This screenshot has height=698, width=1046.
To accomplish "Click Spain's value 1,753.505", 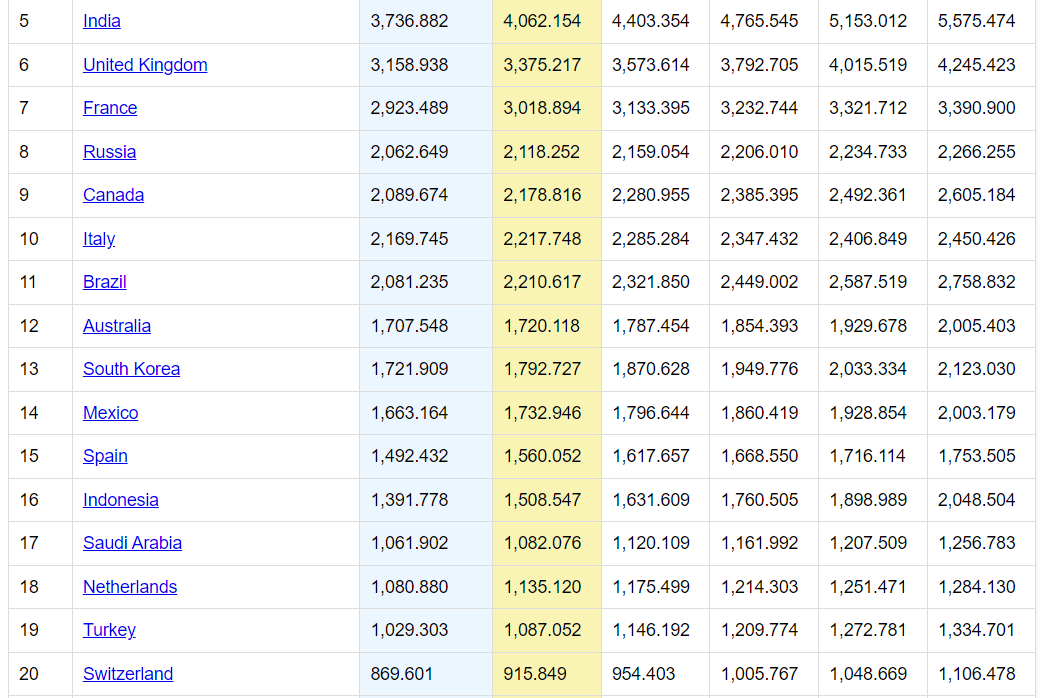I will click(976, 456).
